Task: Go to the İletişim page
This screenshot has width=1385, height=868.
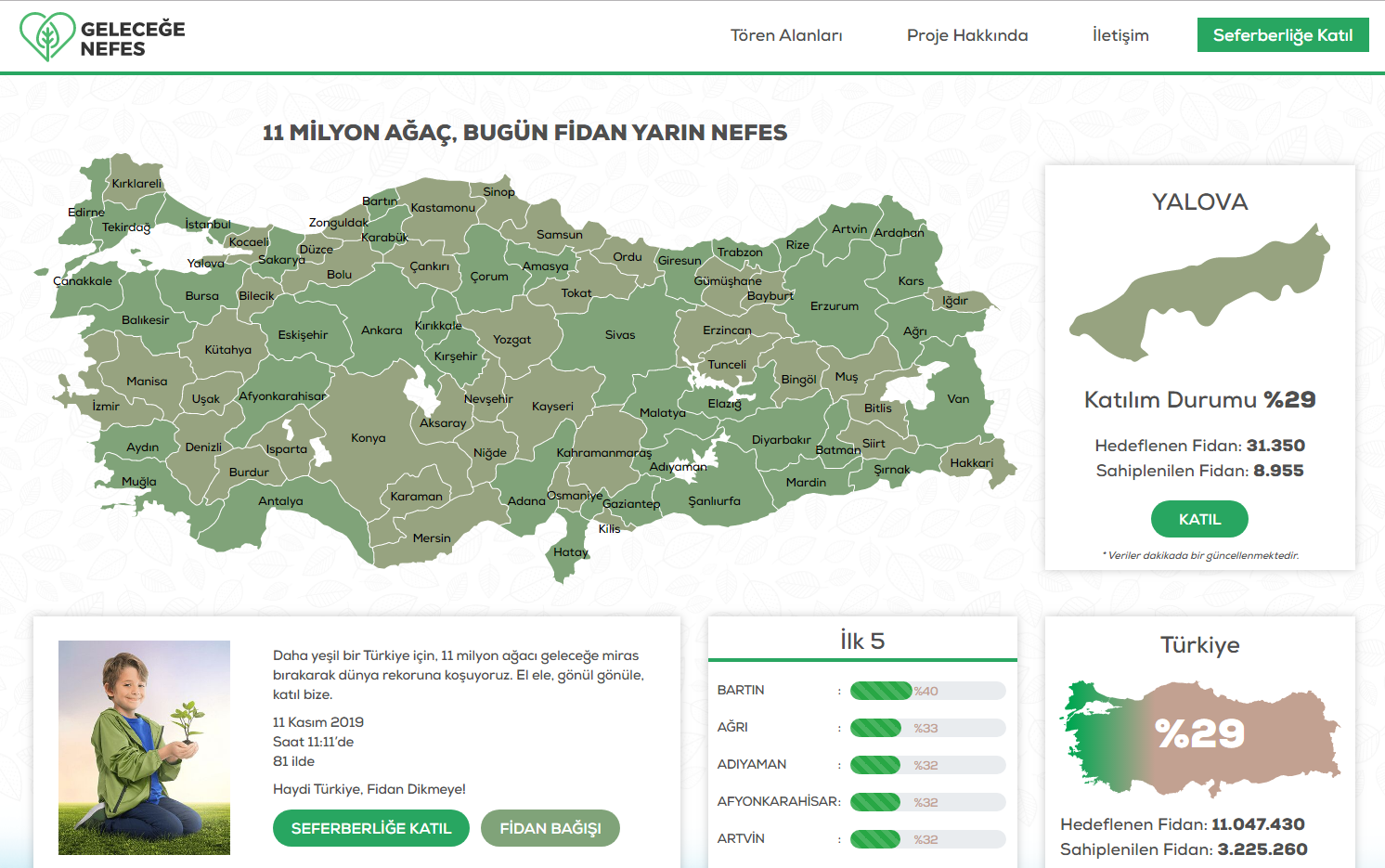Action: [1120, 35]
